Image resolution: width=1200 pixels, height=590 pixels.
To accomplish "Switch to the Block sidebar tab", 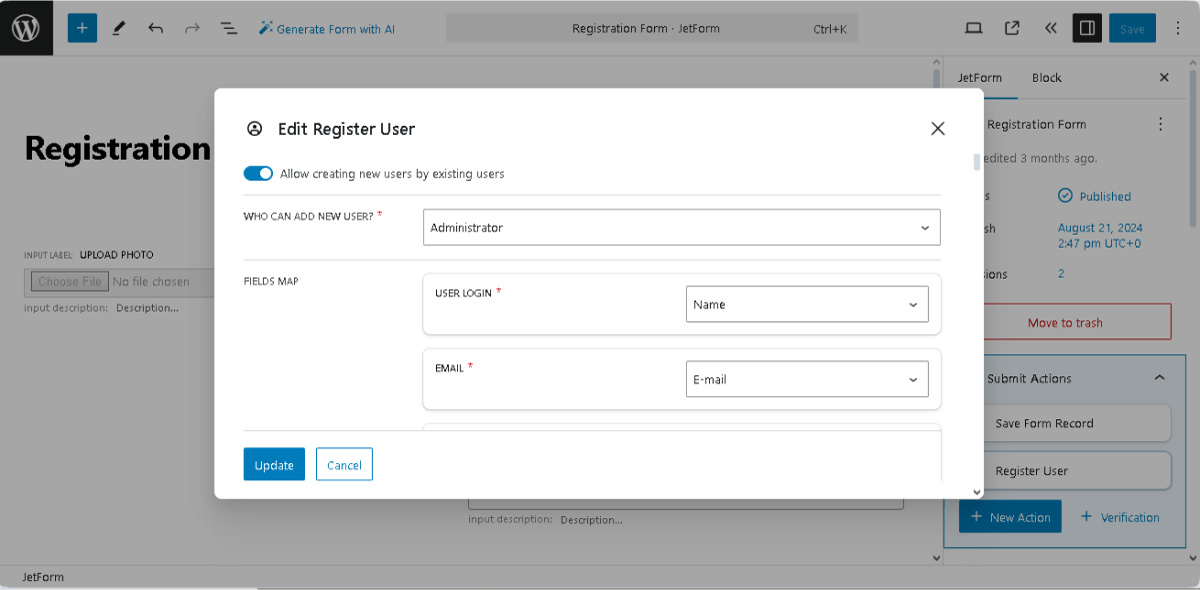I will click(x=1047, y=78).
